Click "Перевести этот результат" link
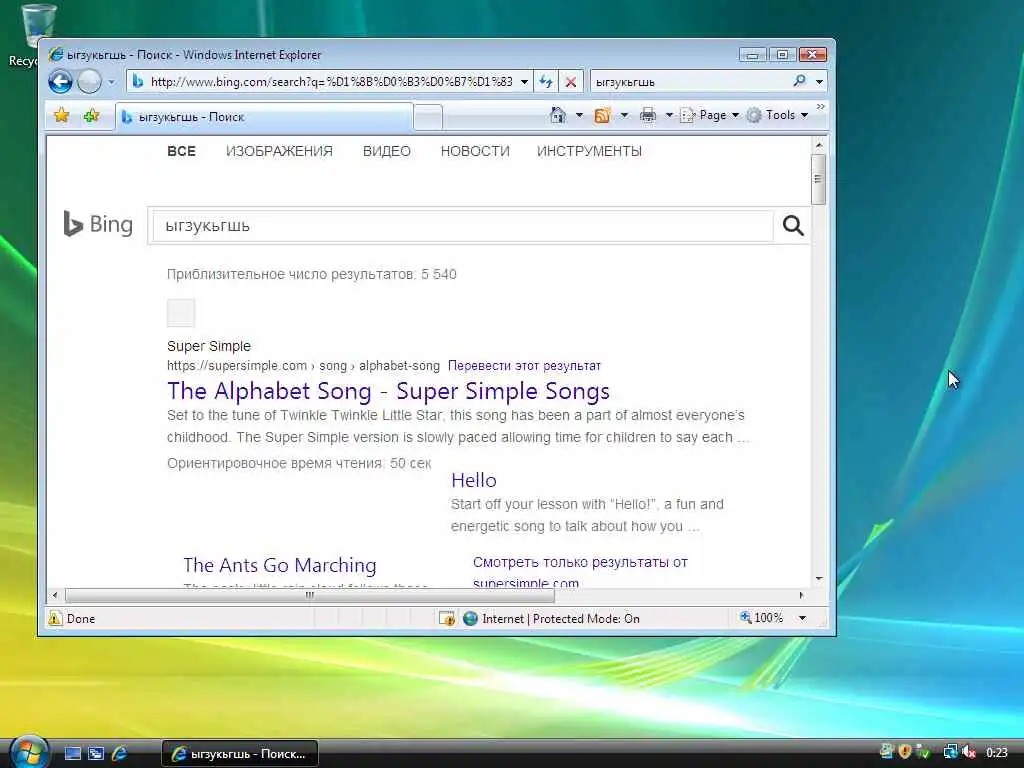Image resolution: width=1024 pixels, height=768 pixels. click(x=524, y=366)
